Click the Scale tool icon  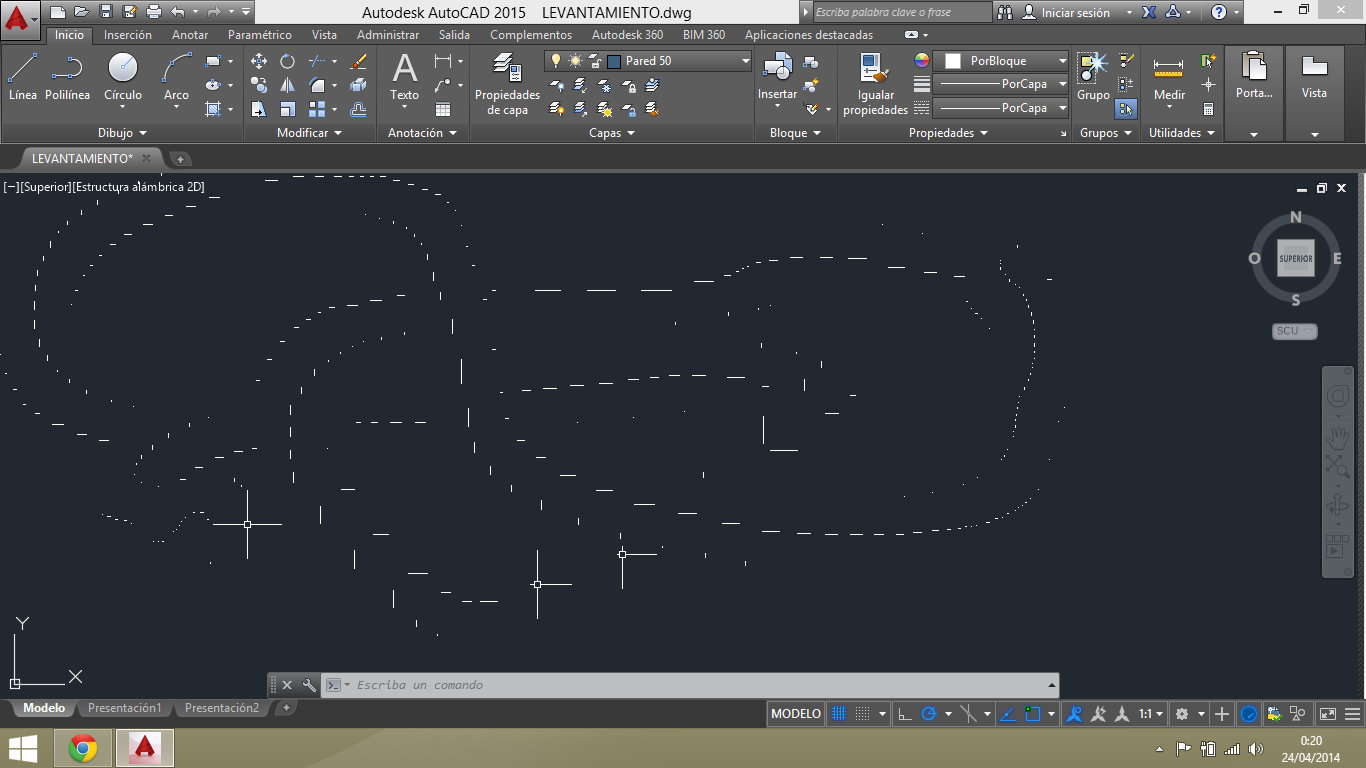288,109
